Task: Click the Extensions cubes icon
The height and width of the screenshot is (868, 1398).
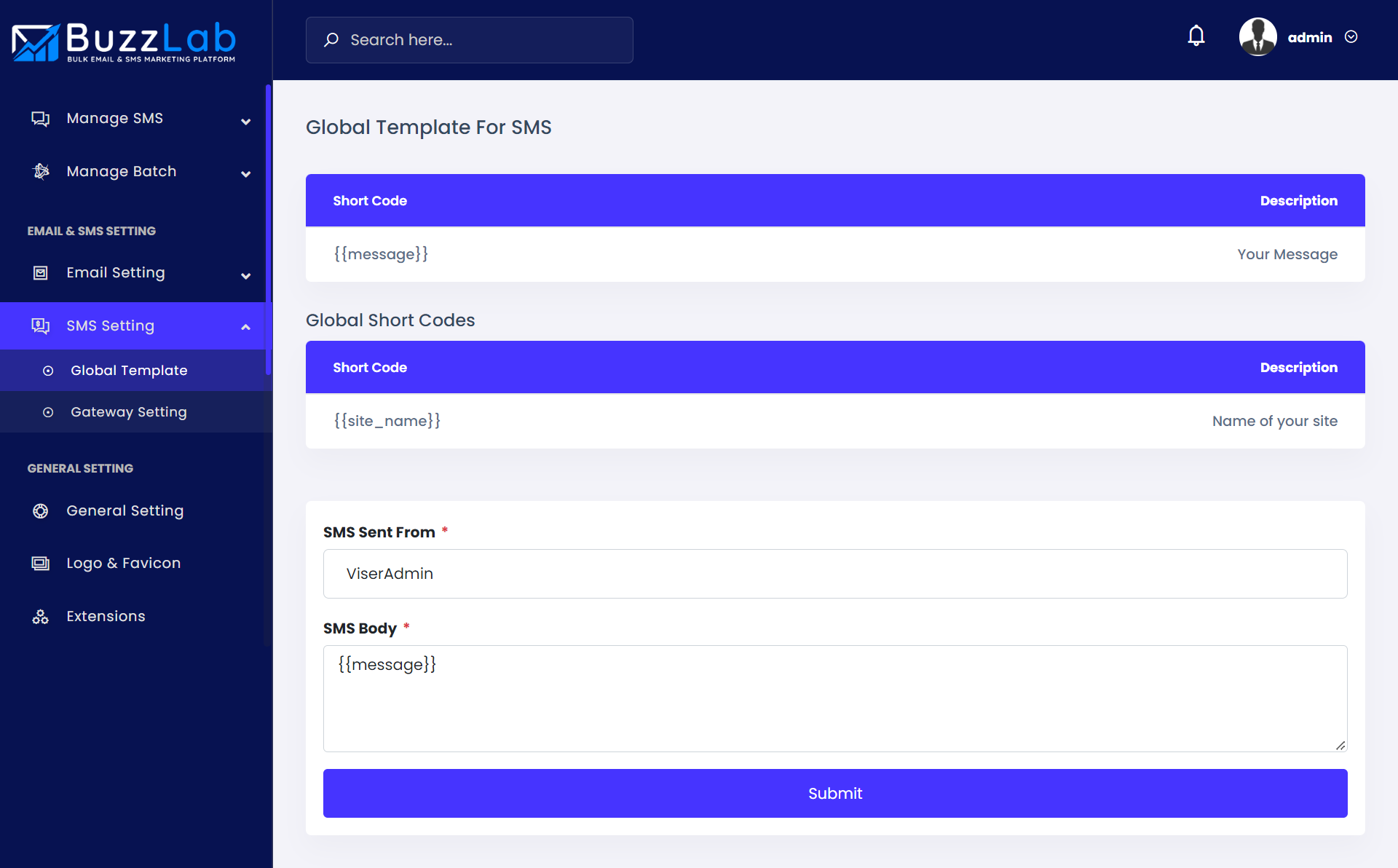Action: [x=41, y=617]
